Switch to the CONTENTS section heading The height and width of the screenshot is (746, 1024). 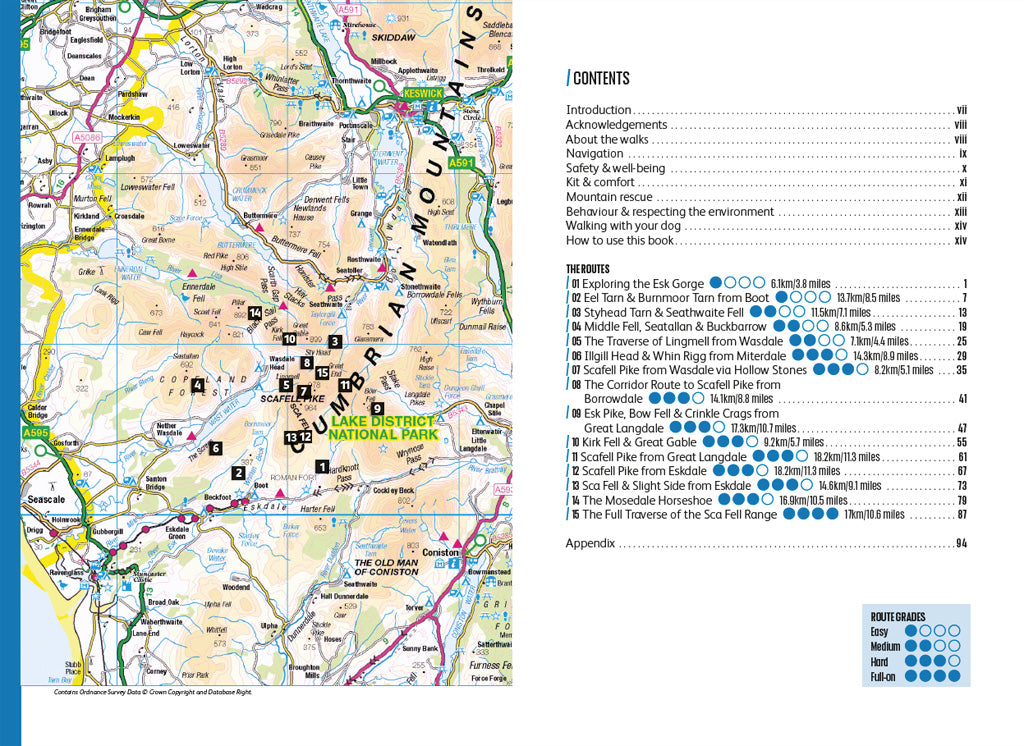click(601, 78)
